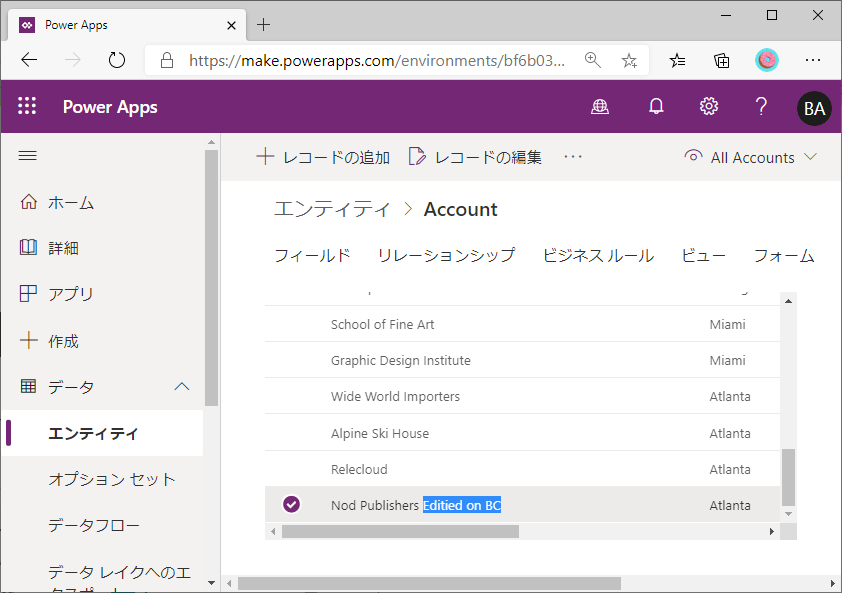View site information lock icon
Image resolution: width=842 pixels, height=593 pixels.
(167, 60)
